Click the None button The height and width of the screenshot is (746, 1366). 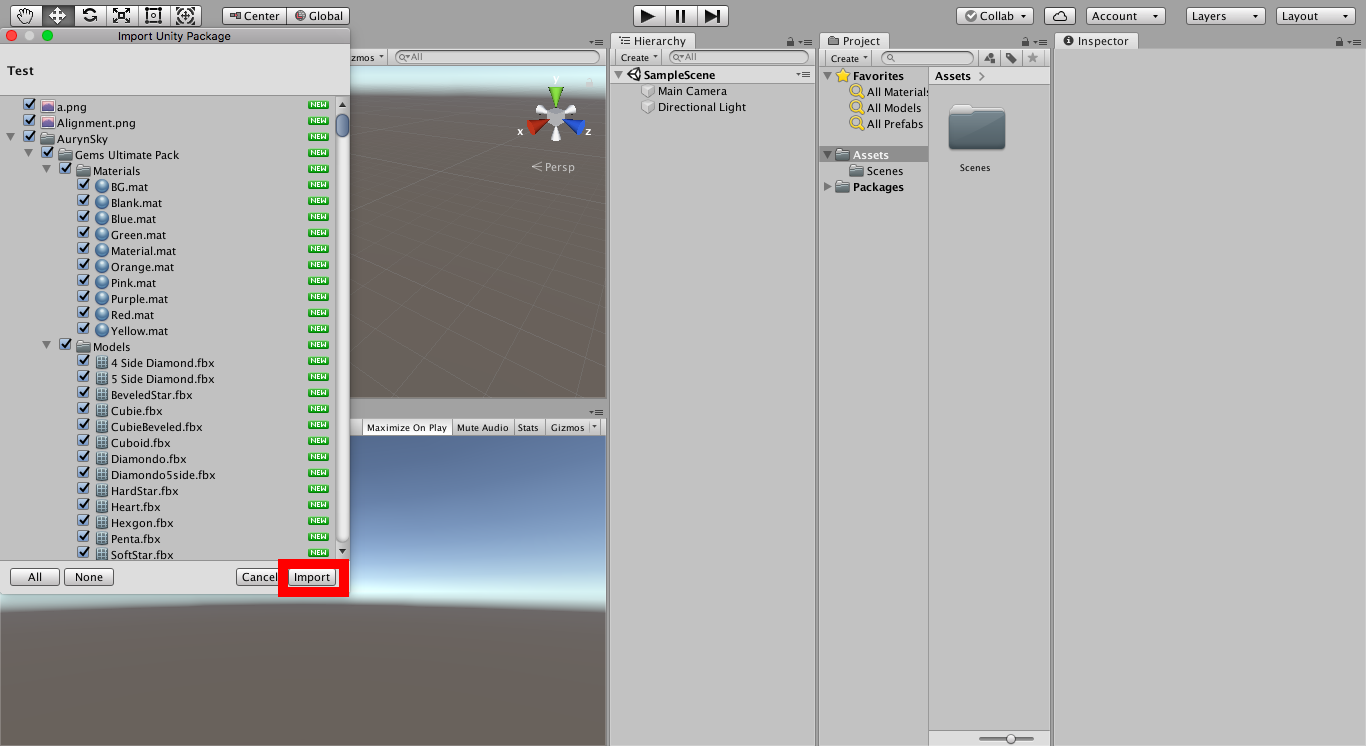pyautogui.click(x=89, y=577)
